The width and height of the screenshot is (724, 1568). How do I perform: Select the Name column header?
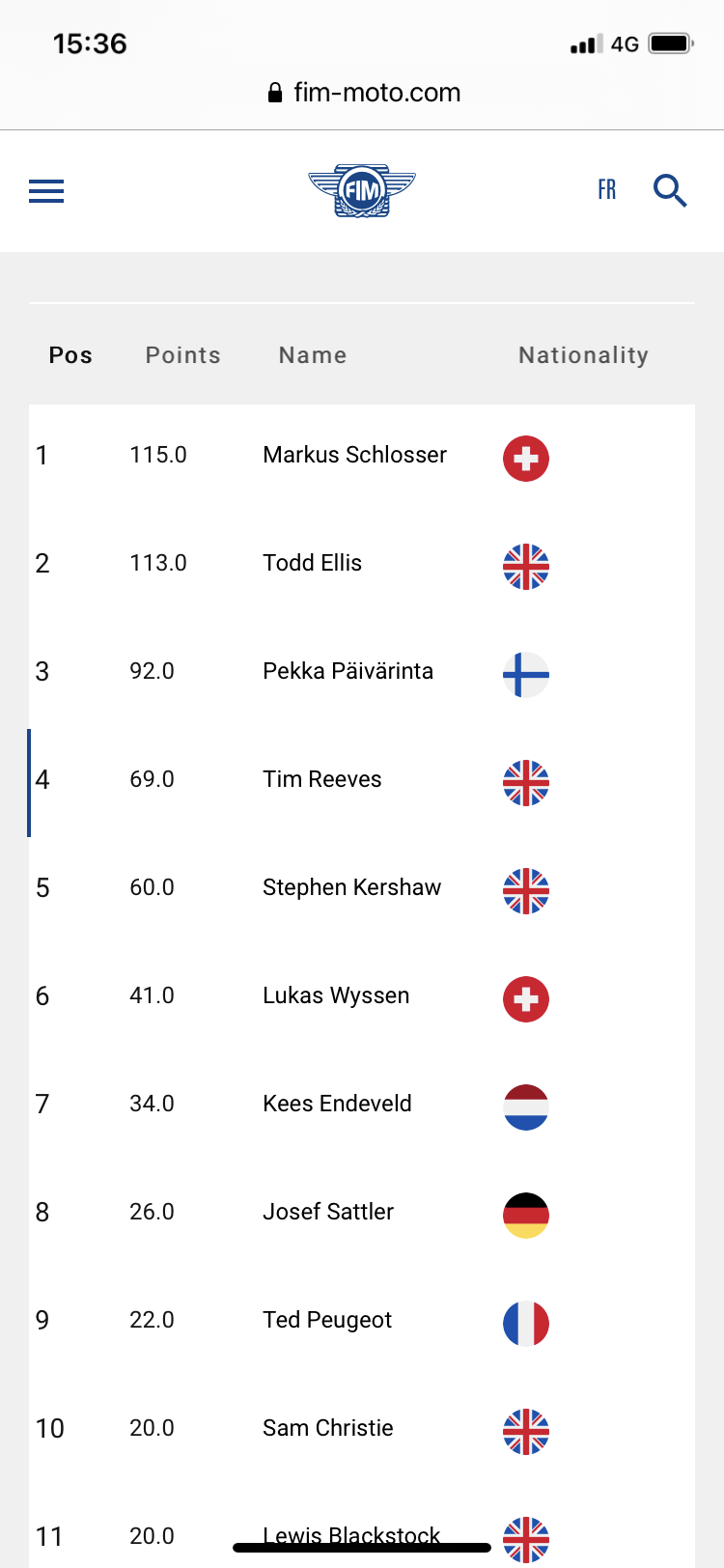313,355
